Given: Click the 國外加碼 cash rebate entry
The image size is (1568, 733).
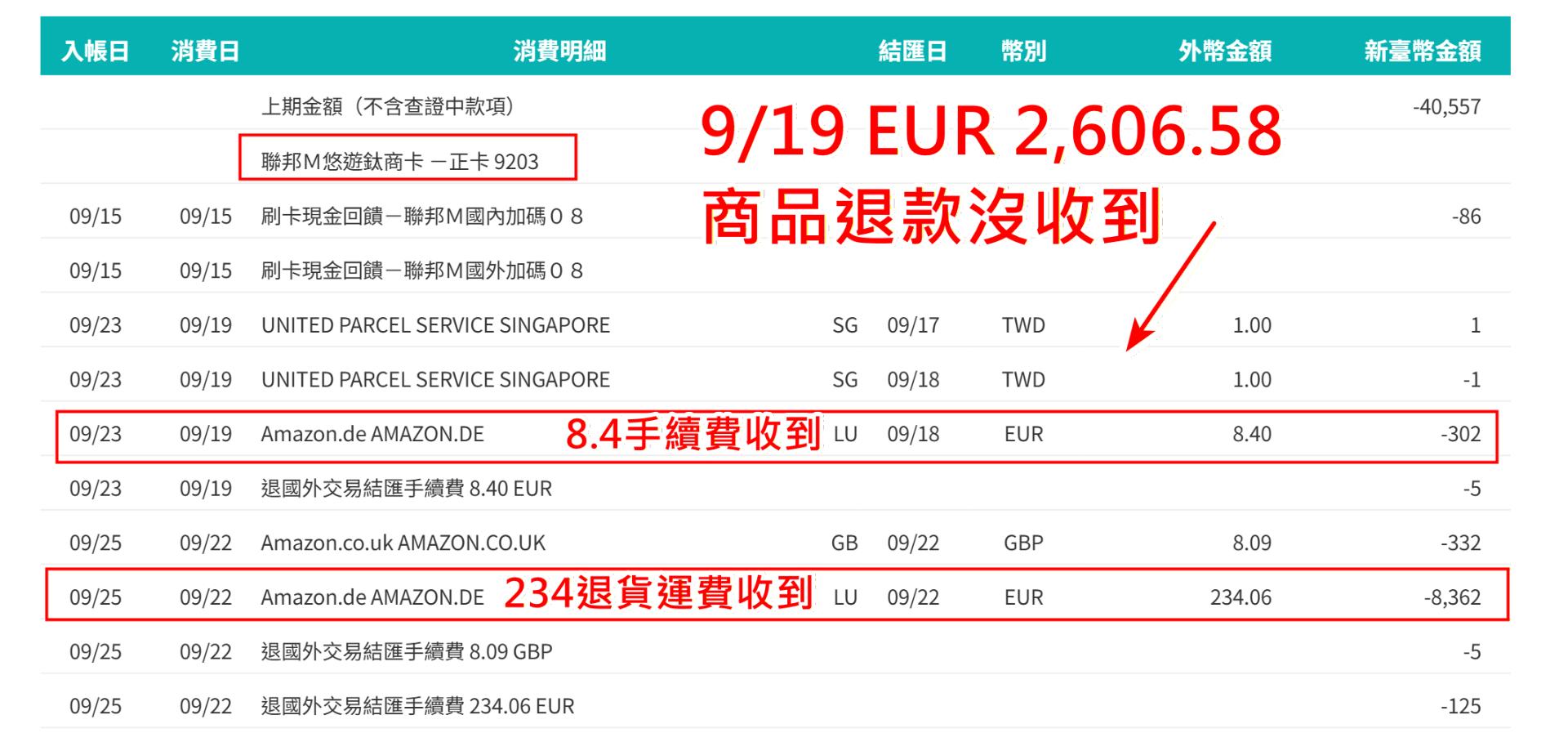Looking at the screenshot, I should pyautogui.click(x=421, y=270).
